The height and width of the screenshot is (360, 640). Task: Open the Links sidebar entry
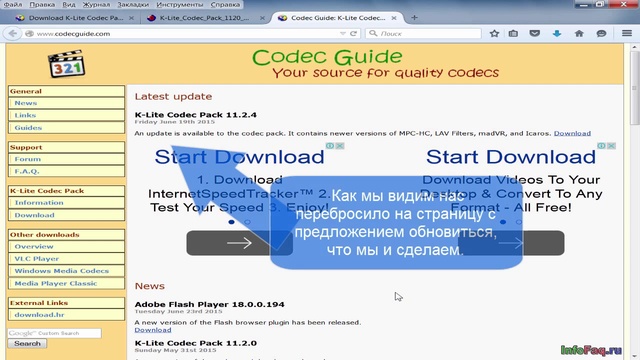(25, 116)
